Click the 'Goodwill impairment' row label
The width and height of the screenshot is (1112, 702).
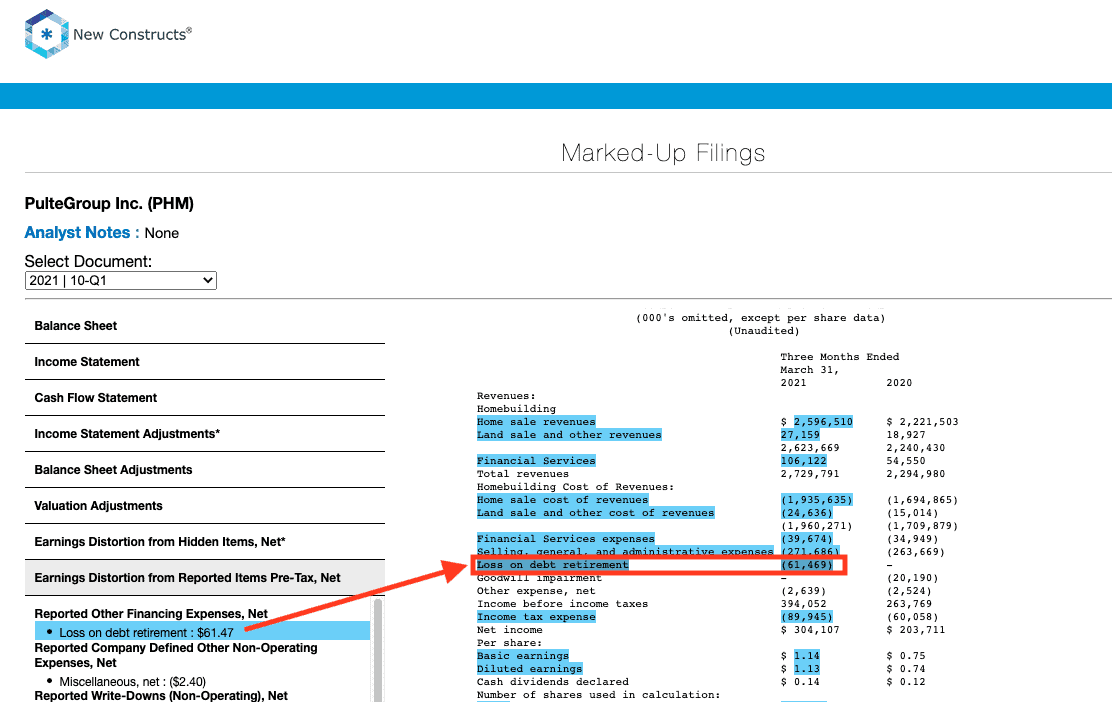tap(539, 578)
